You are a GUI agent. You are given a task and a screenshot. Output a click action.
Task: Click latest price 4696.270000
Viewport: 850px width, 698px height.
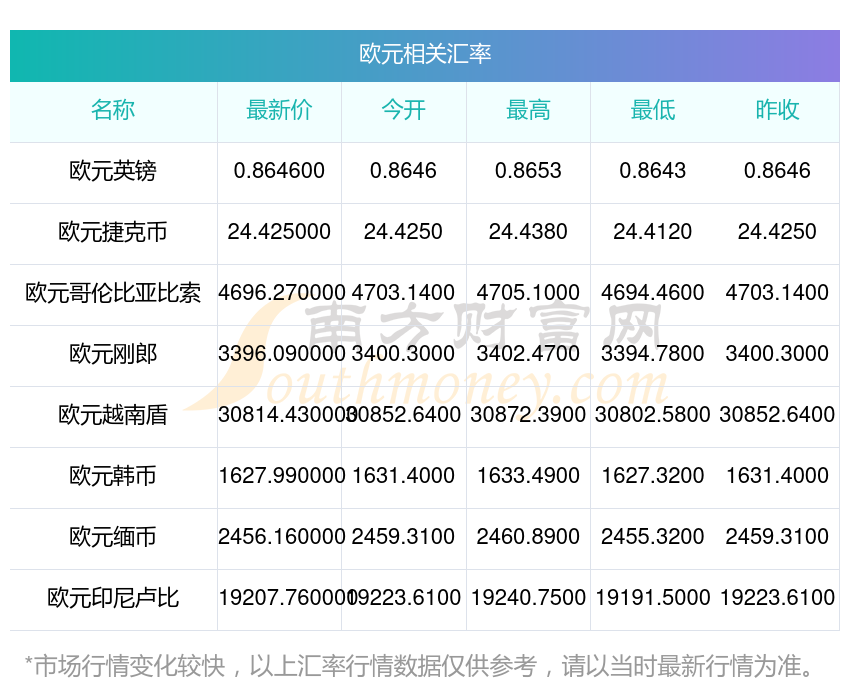tap(281, 293)
